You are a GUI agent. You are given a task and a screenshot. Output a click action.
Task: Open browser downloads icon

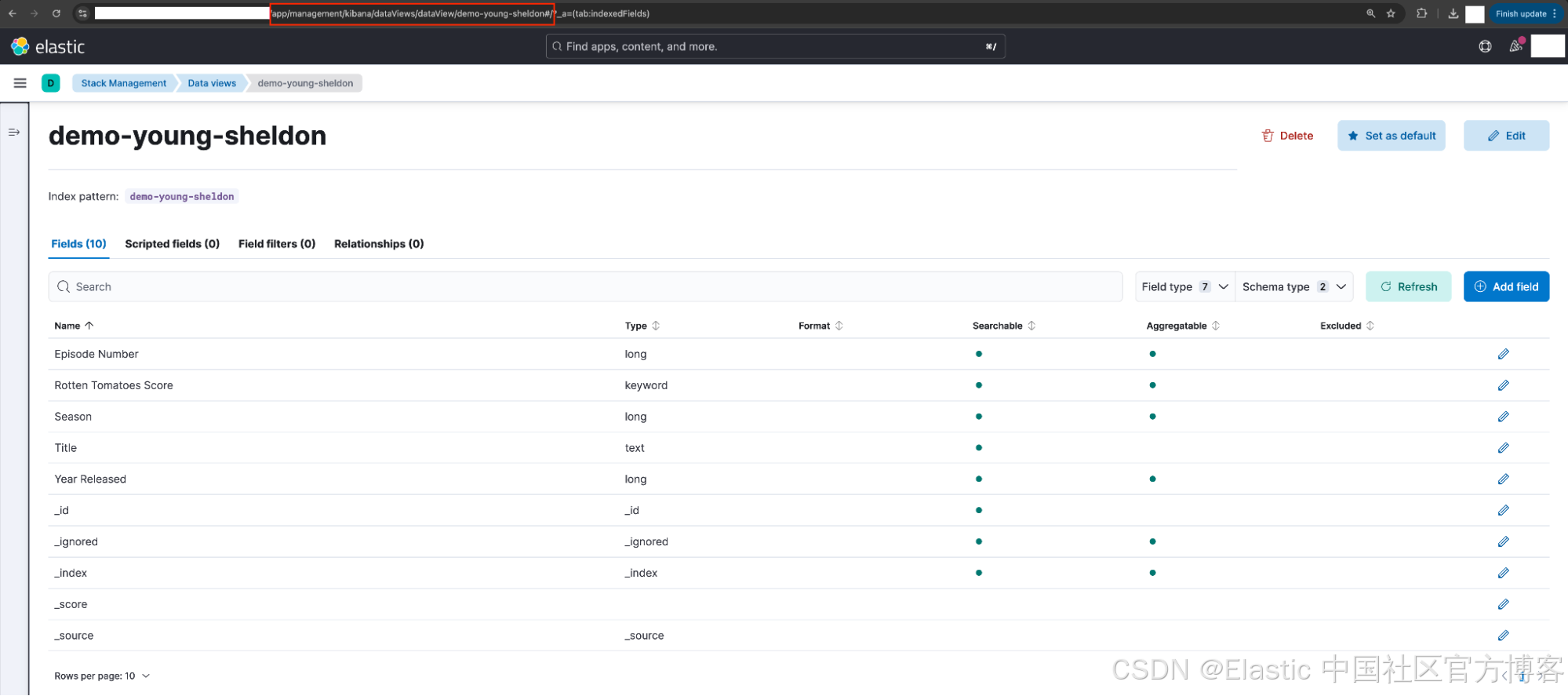[1453, 13]
